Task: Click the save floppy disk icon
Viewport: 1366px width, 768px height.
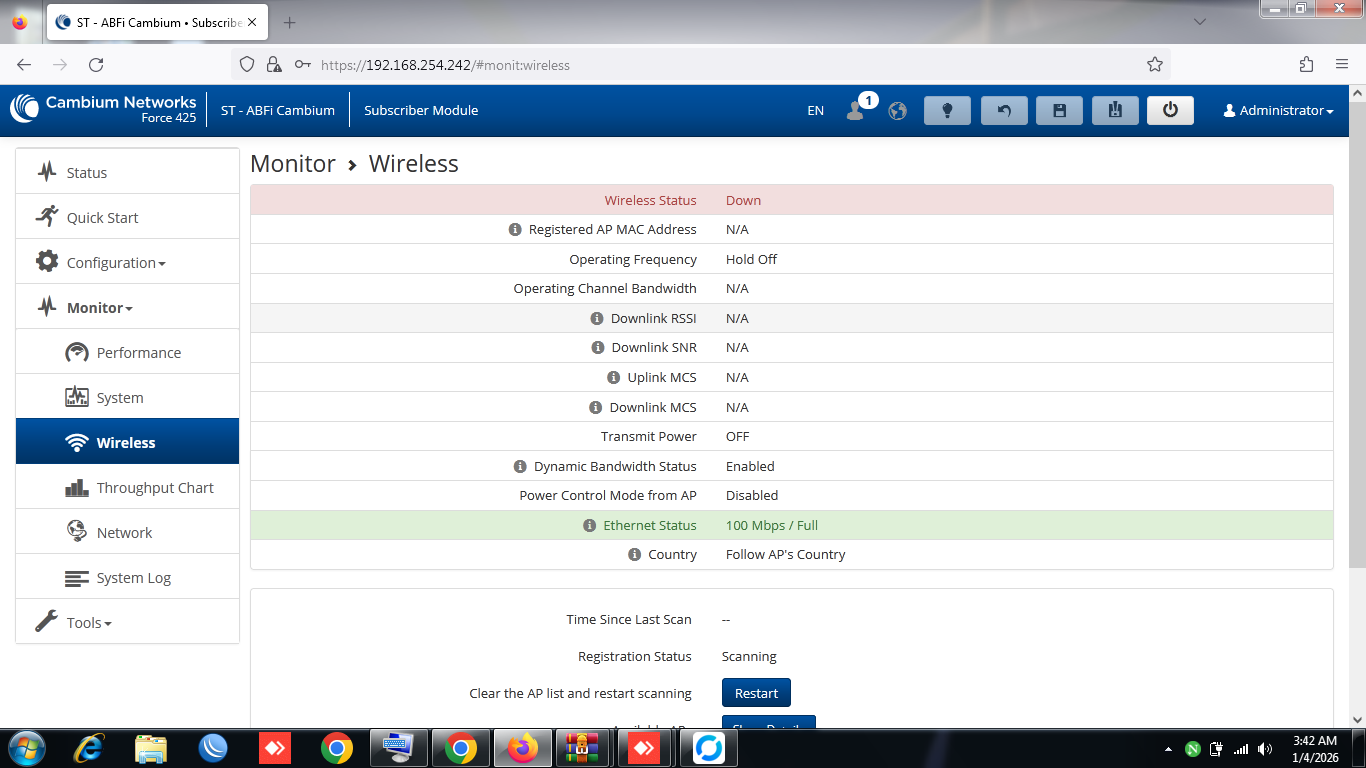Action: [x=1059, y=110]
